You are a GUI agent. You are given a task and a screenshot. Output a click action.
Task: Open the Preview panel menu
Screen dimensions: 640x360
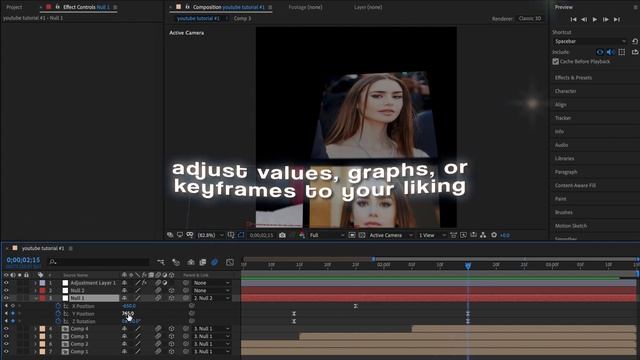click(635, 7)
